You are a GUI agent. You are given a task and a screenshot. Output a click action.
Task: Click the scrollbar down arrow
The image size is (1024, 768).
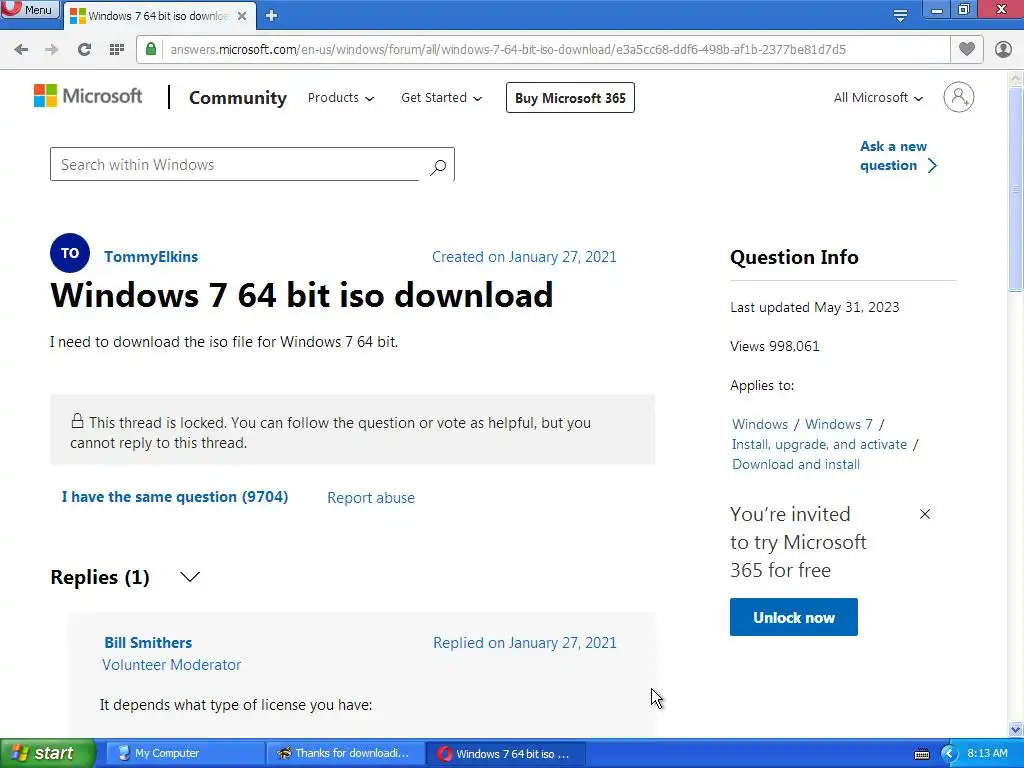point(1016,729)
